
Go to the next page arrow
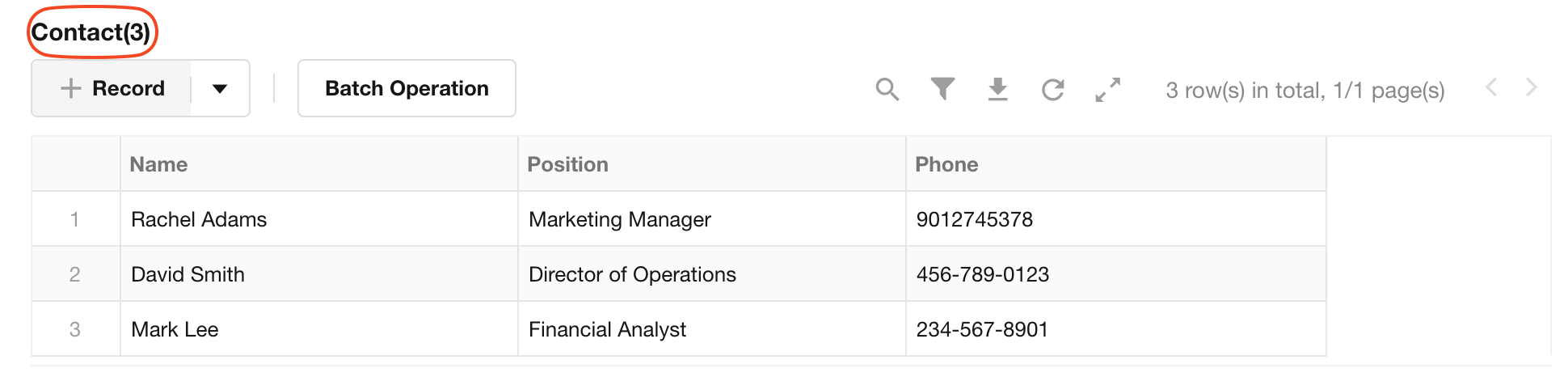1531,87
